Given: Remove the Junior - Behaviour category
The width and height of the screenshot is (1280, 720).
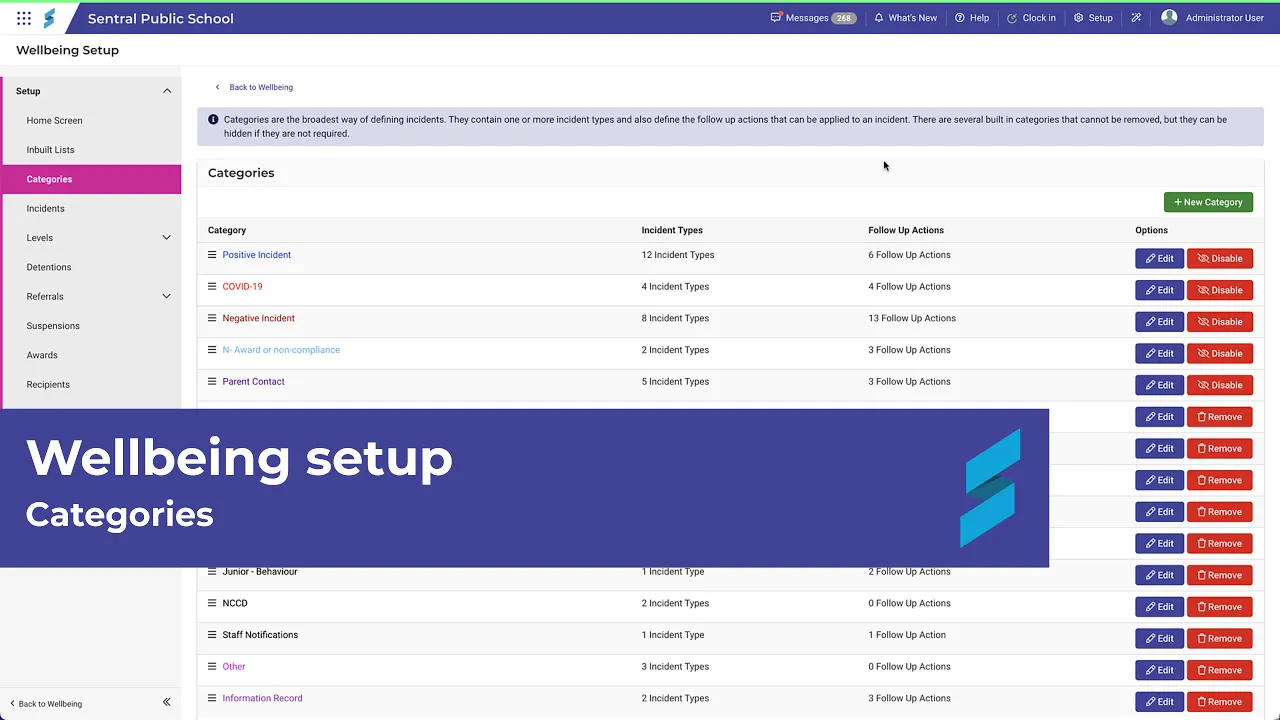Looking at the screenshot, I should coord(1220,575).
